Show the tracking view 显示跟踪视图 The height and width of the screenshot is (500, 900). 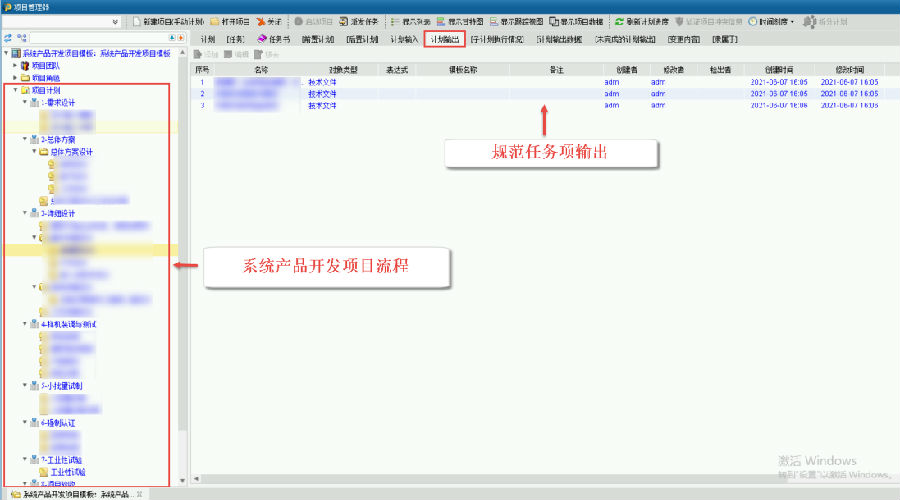tap(516, 21)
